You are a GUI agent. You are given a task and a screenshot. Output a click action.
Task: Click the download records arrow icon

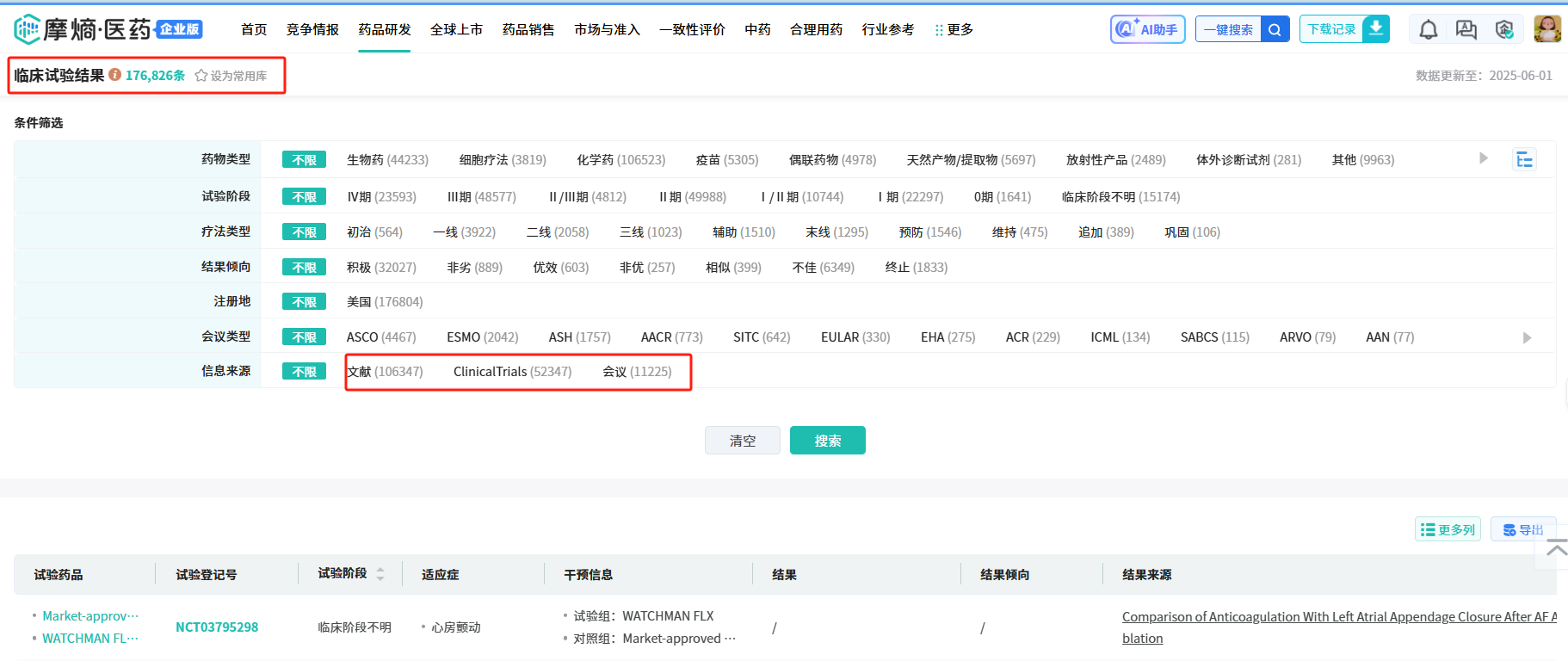point(1376,28)
